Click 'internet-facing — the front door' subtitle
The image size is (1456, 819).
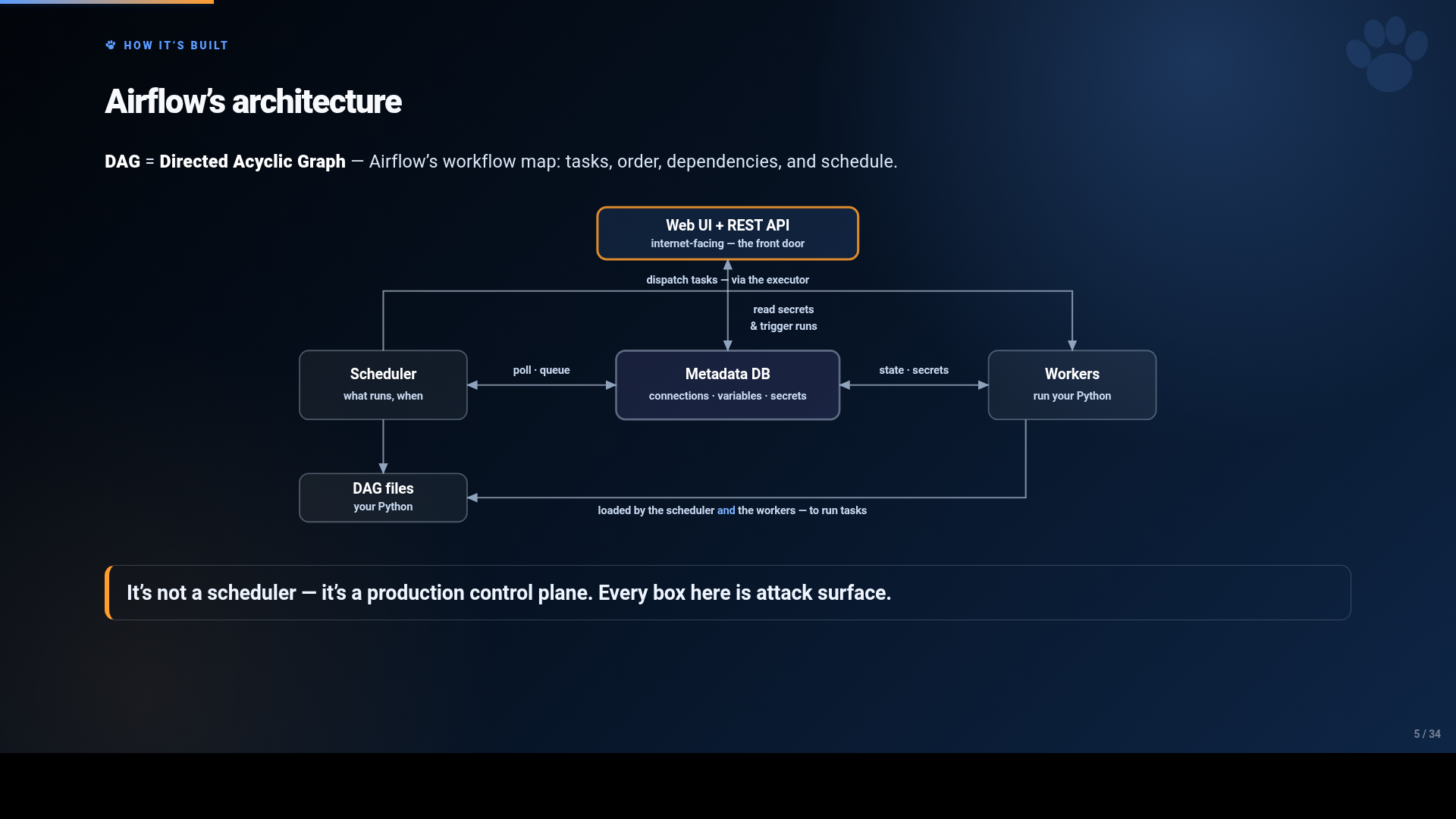click(x=727, y=243)
